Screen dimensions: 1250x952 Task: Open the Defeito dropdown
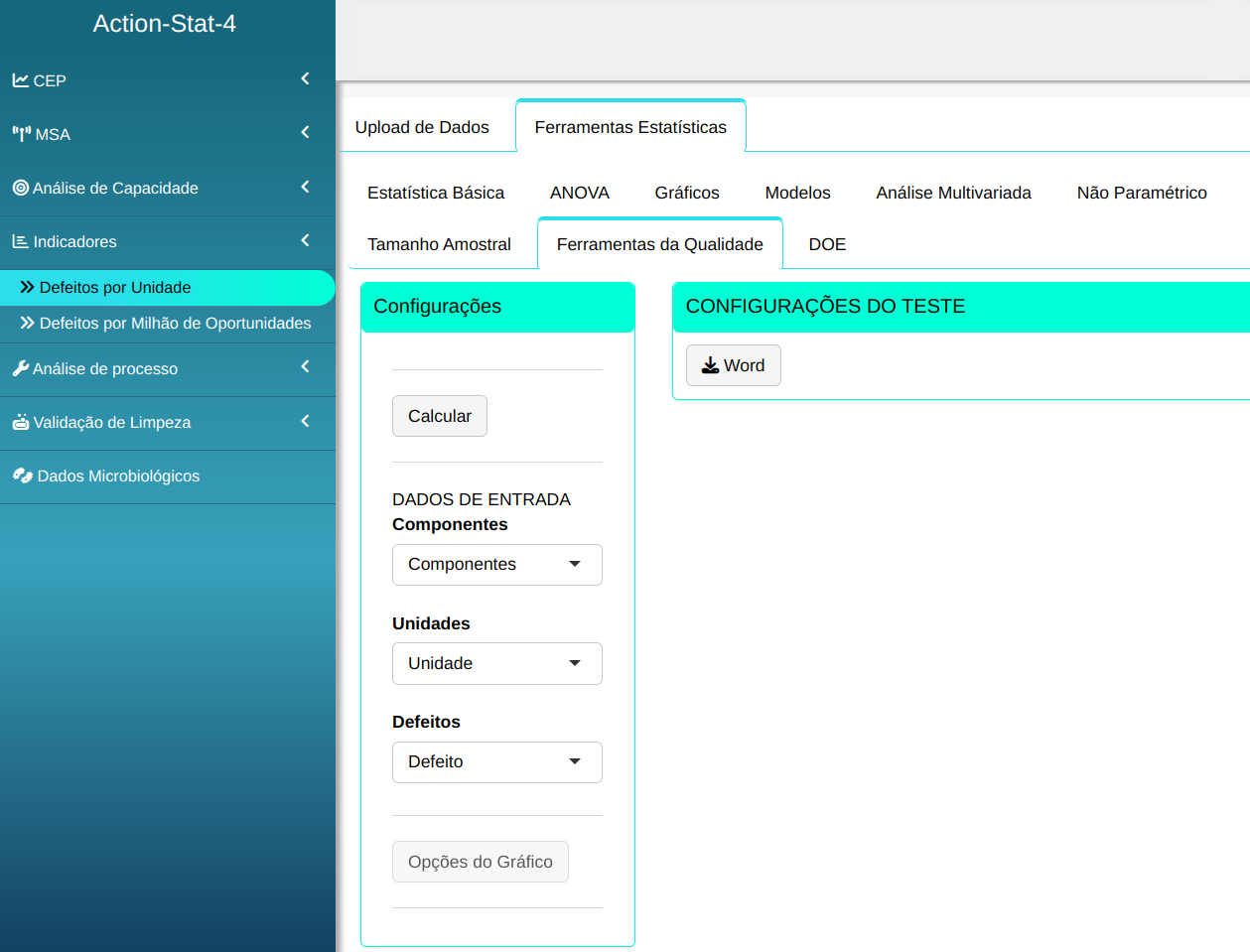coord(496,762)
